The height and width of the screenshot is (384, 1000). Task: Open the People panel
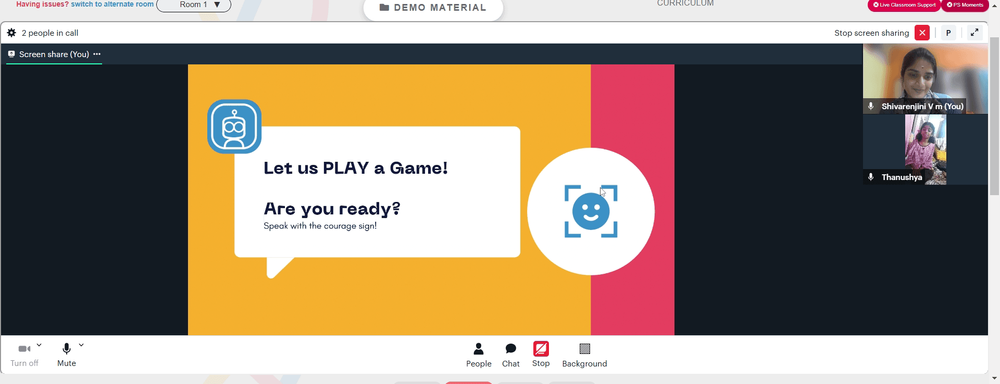coord(478,355)
